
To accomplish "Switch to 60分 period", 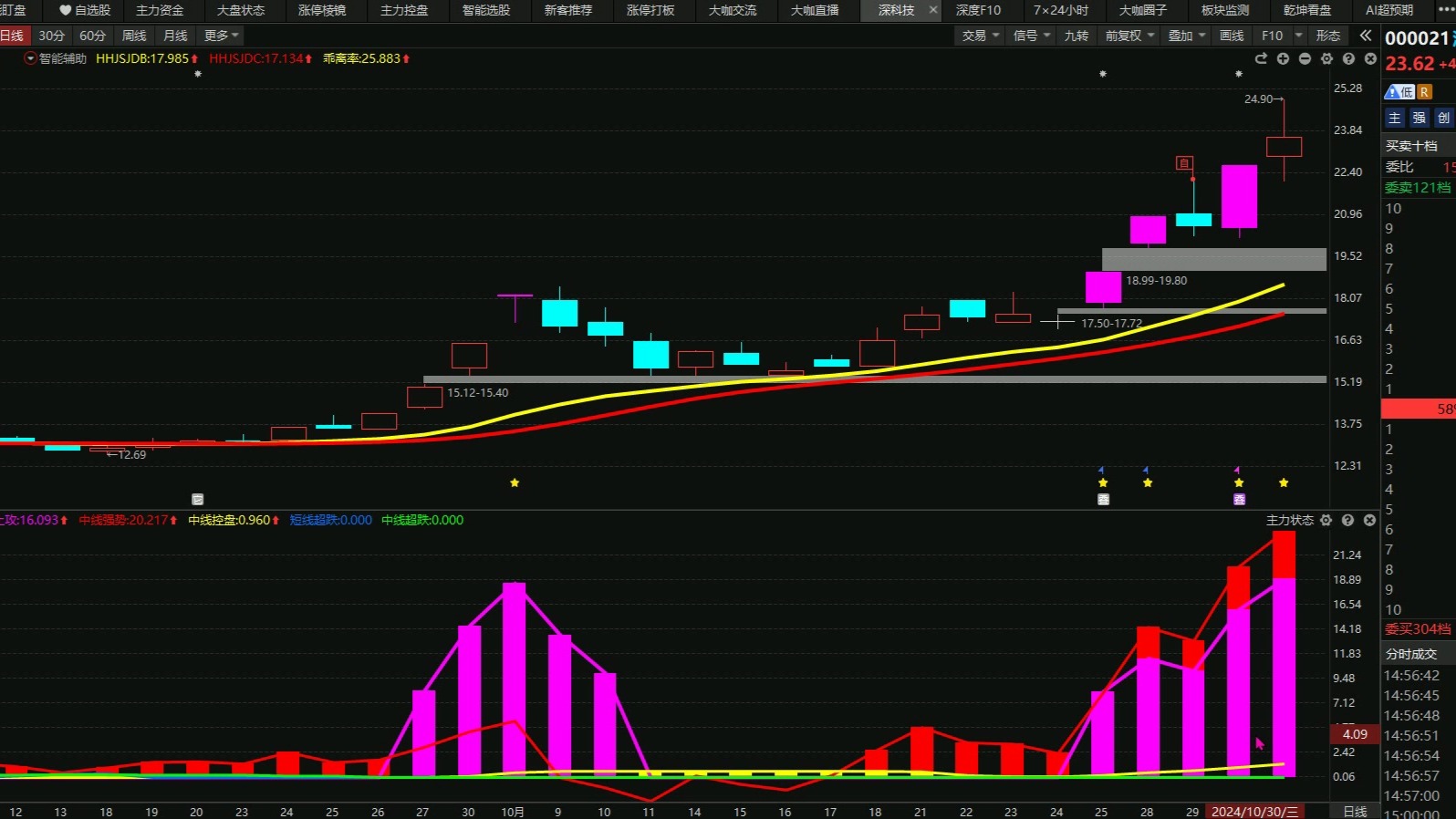I will [x=93, y=36].
